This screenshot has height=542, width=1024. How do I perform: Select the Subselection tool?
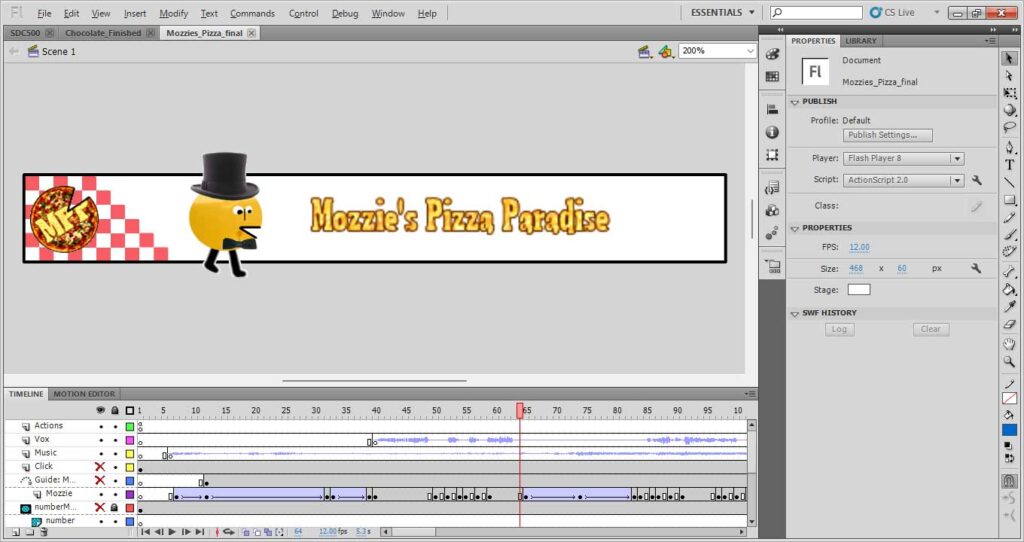tap(1009, 76)
